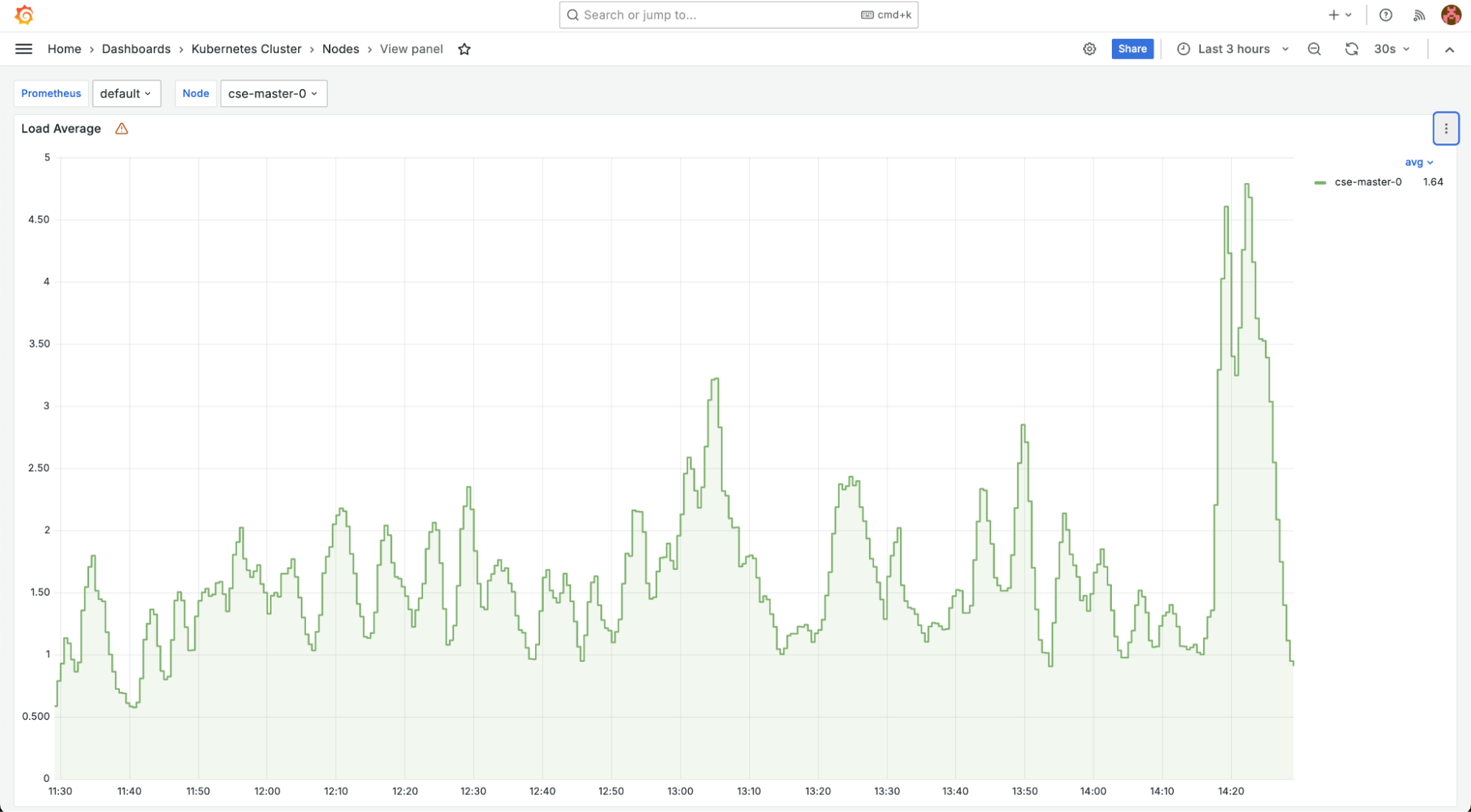Click the Share button
1471x812 pixels.
click(1132, 49)
